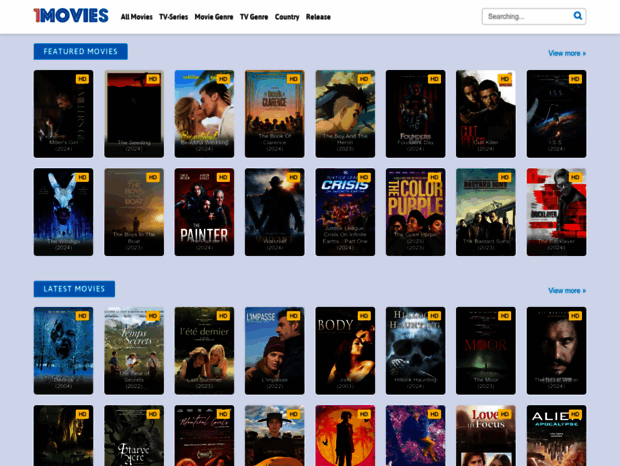Click HD badge on The Boy And The Heron
Image resolution: width=620 pixels, height=466 pixels.
click(x=364, y=79)
